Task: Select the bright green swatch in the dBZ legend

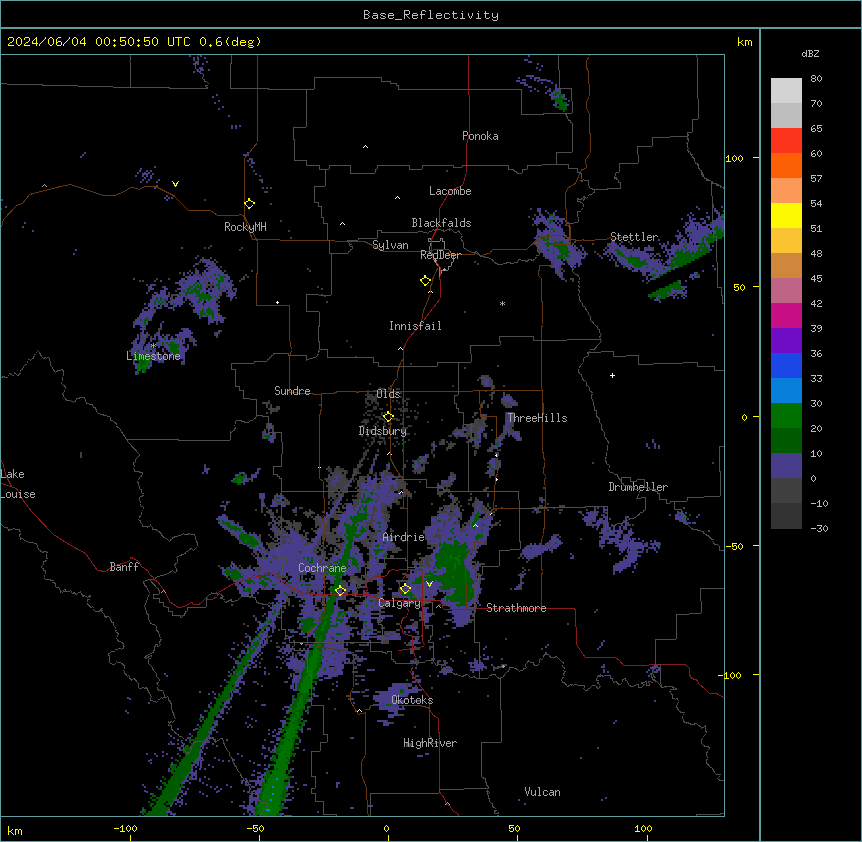Action: tap(786, 416)
